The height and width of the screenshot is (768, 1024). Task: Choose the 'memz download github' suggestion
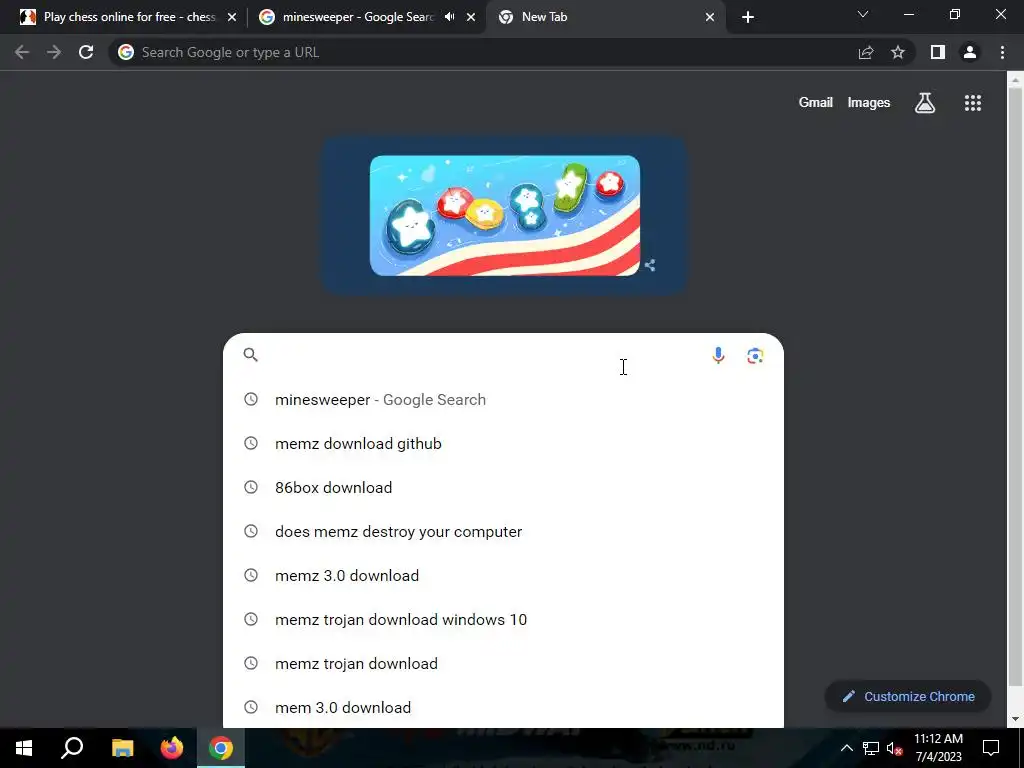503,443
